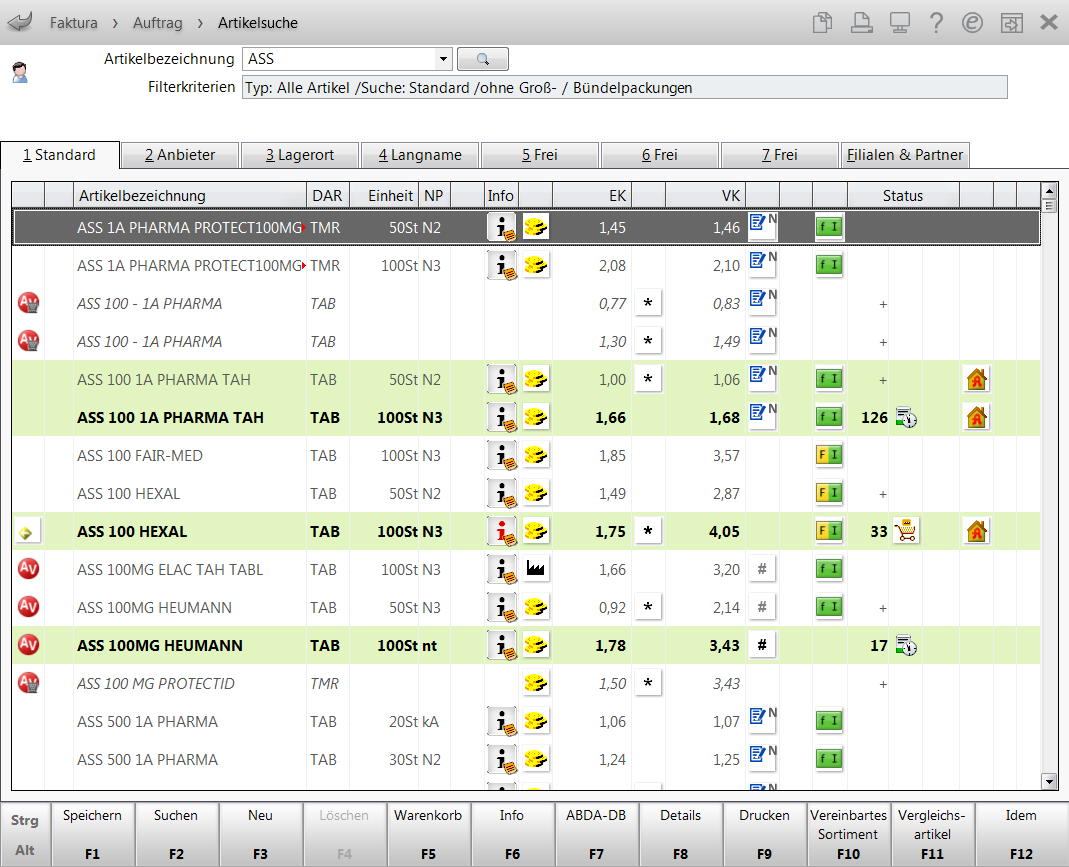Click house icon in bold ASS 100 HEXAL row
Image resolution: width=1069 pixels, height=867 pixels.
976,531
